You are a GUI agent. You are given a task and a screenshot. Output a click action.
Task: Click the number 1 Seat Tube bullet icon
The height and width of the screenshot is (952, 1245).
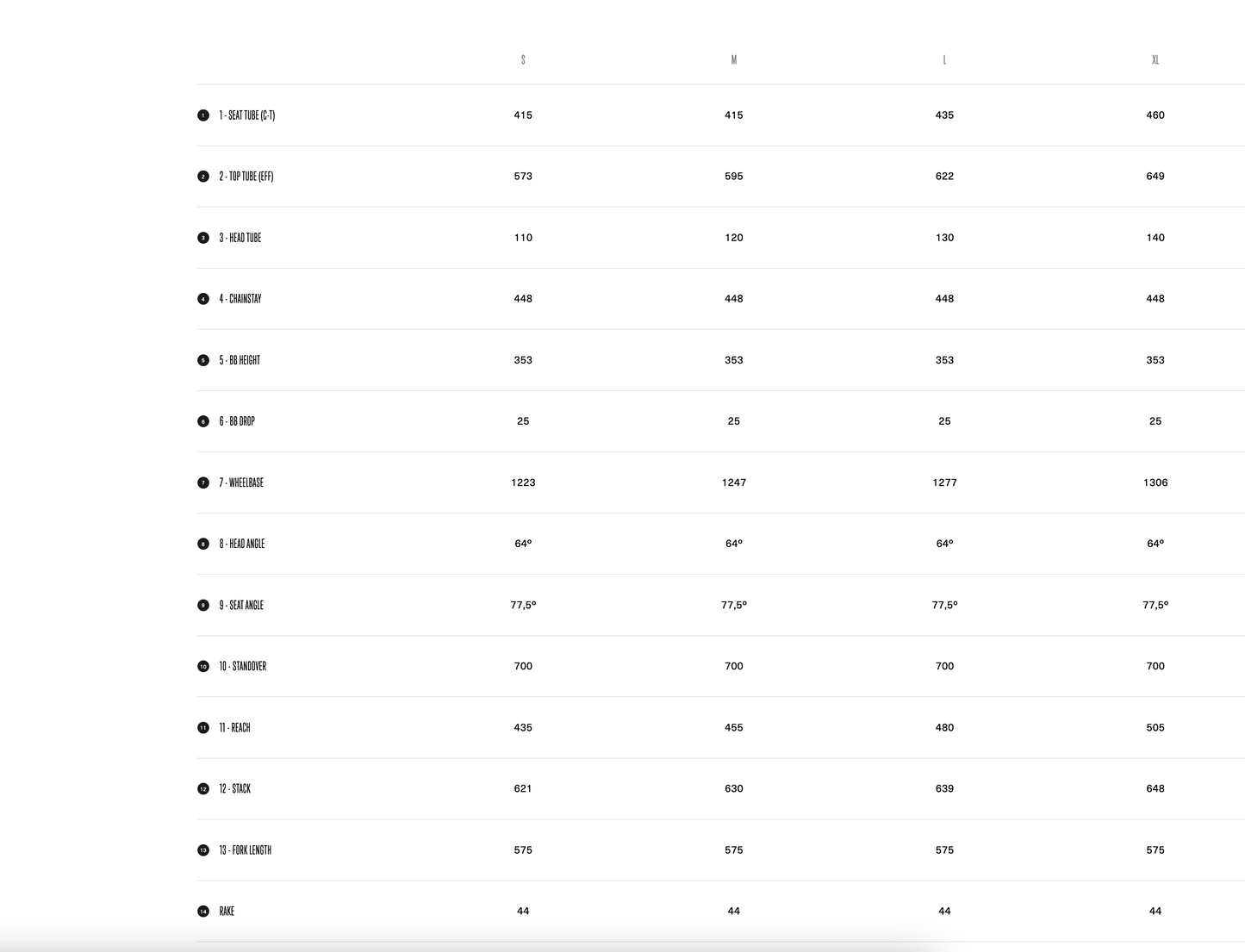(x=203, y=115)
